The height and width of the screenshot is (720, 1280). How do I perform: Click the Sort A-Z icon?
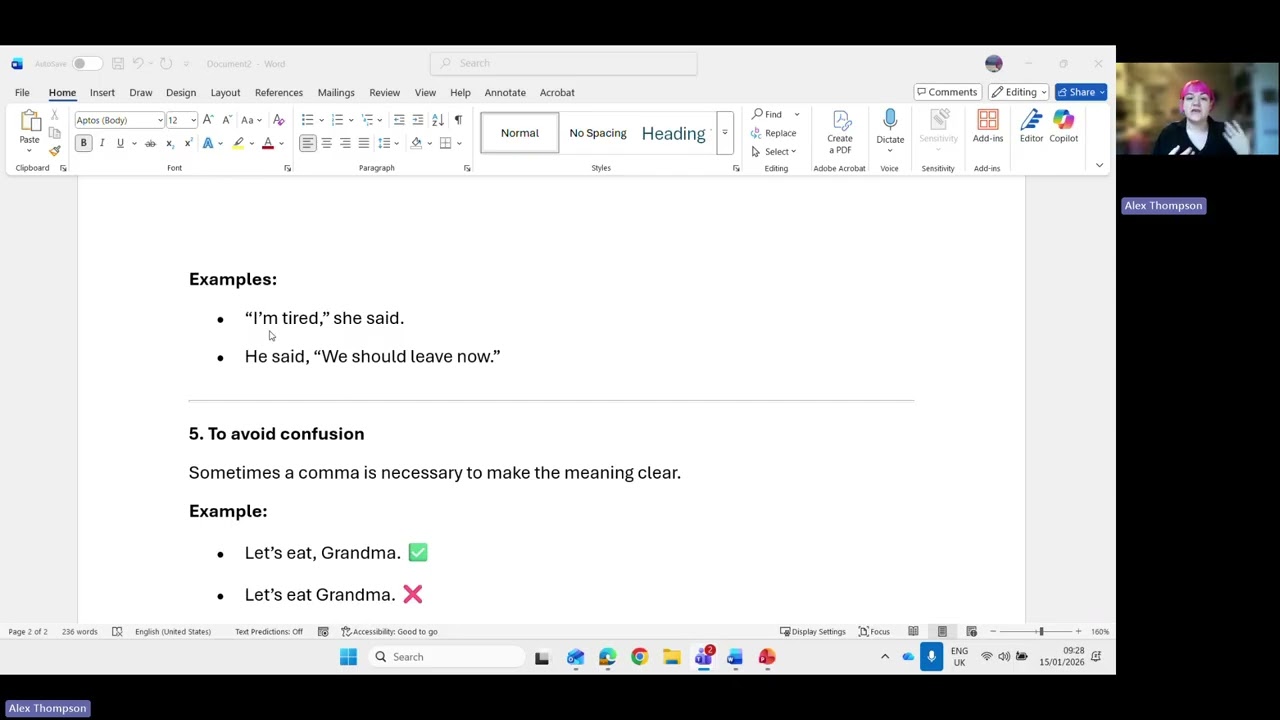coord(438,120)
